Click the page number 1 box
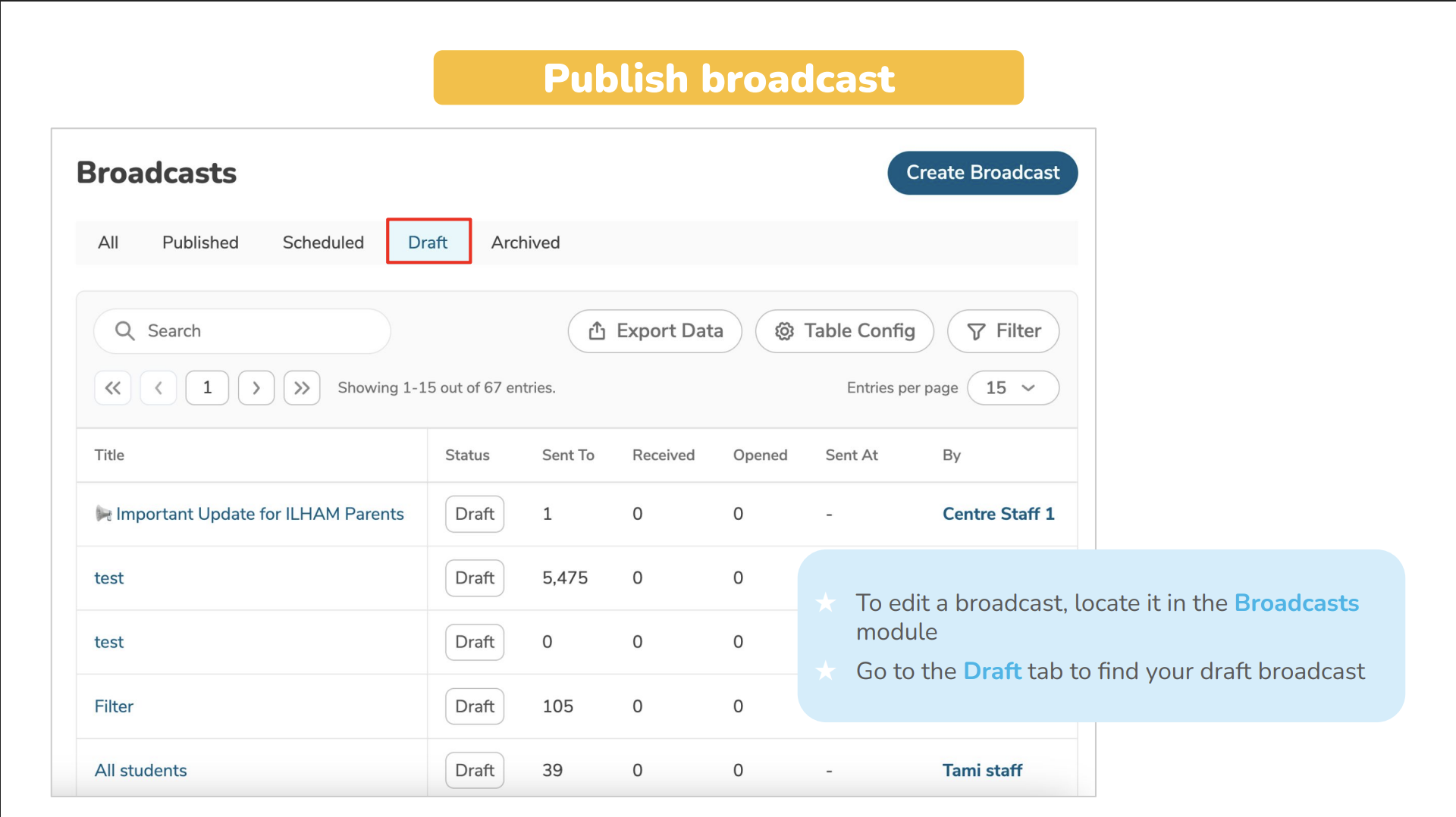 tap(207, 388)
